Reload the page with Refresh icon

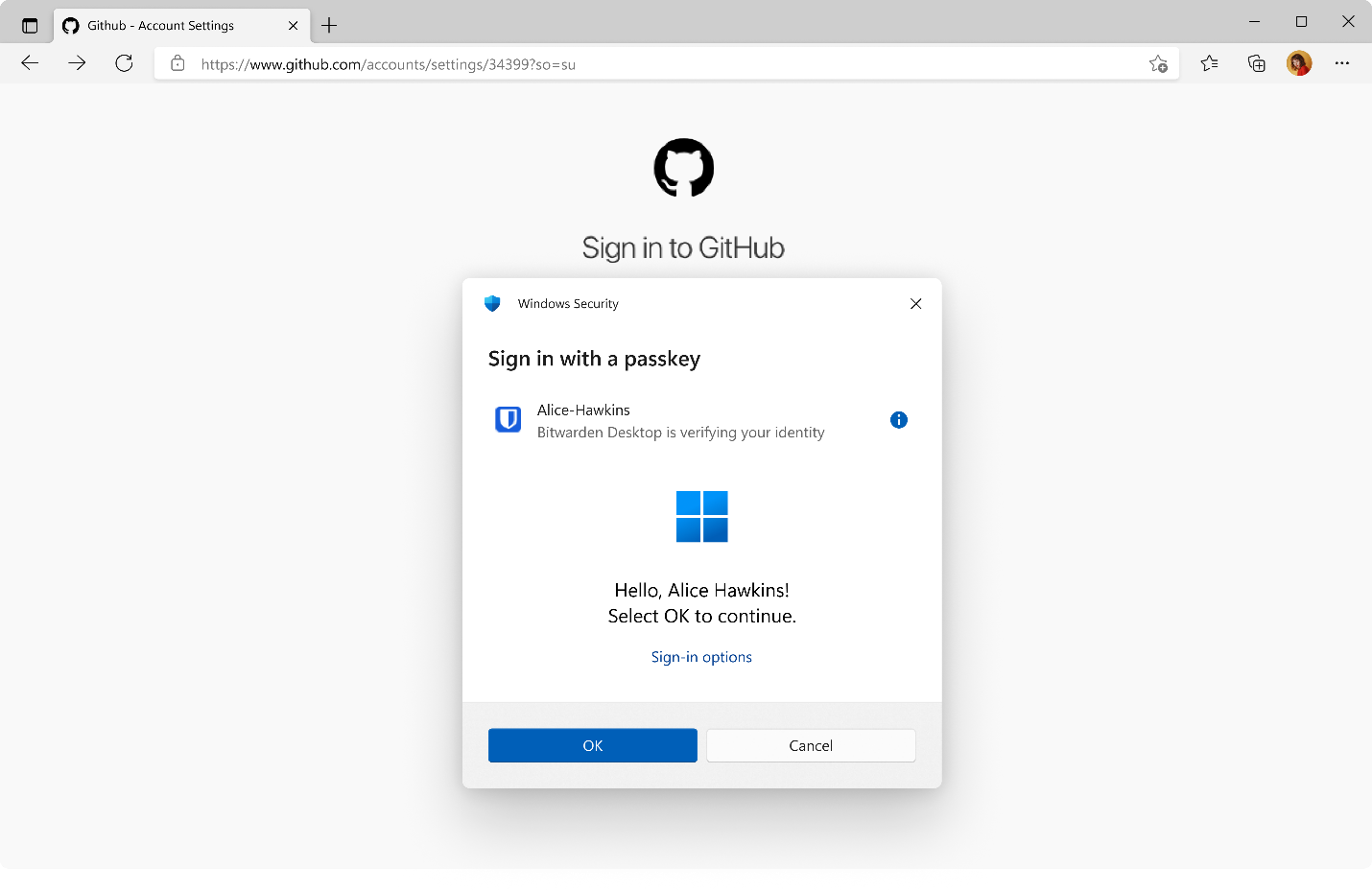click(124, 63)
